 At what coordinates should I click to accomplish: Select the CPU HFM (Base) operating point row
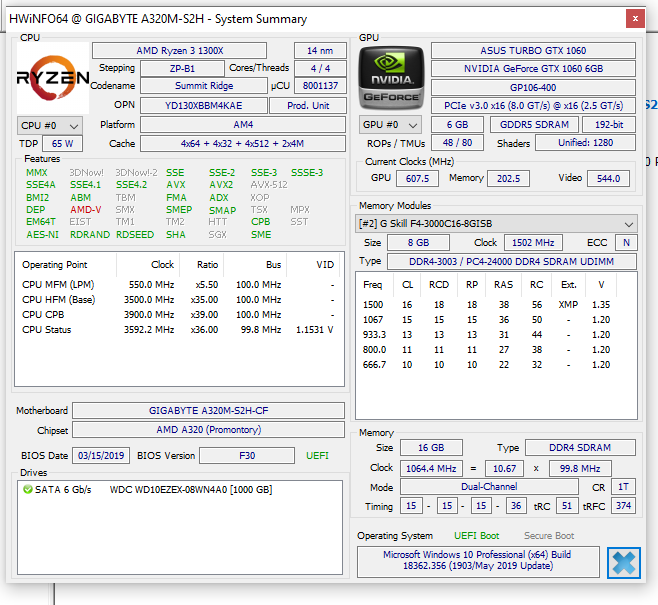(x=178, y=300)
